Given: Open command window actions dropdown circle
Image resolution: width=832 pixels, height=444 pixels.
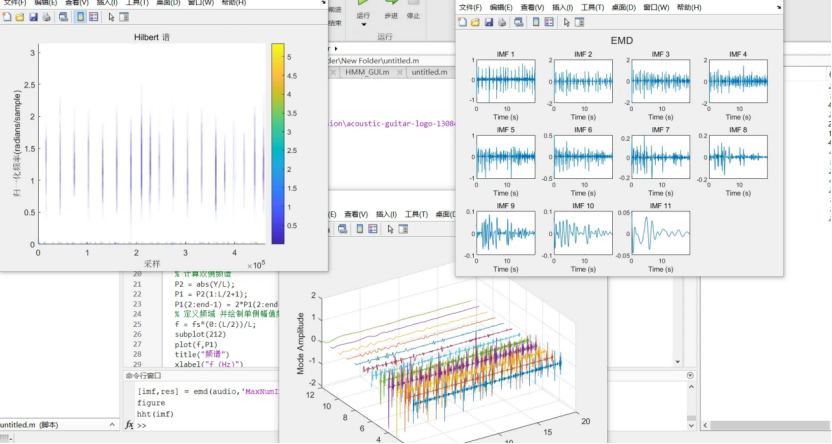Looking at the screenshot, I should pyautogui.click(x=690, y=376).
